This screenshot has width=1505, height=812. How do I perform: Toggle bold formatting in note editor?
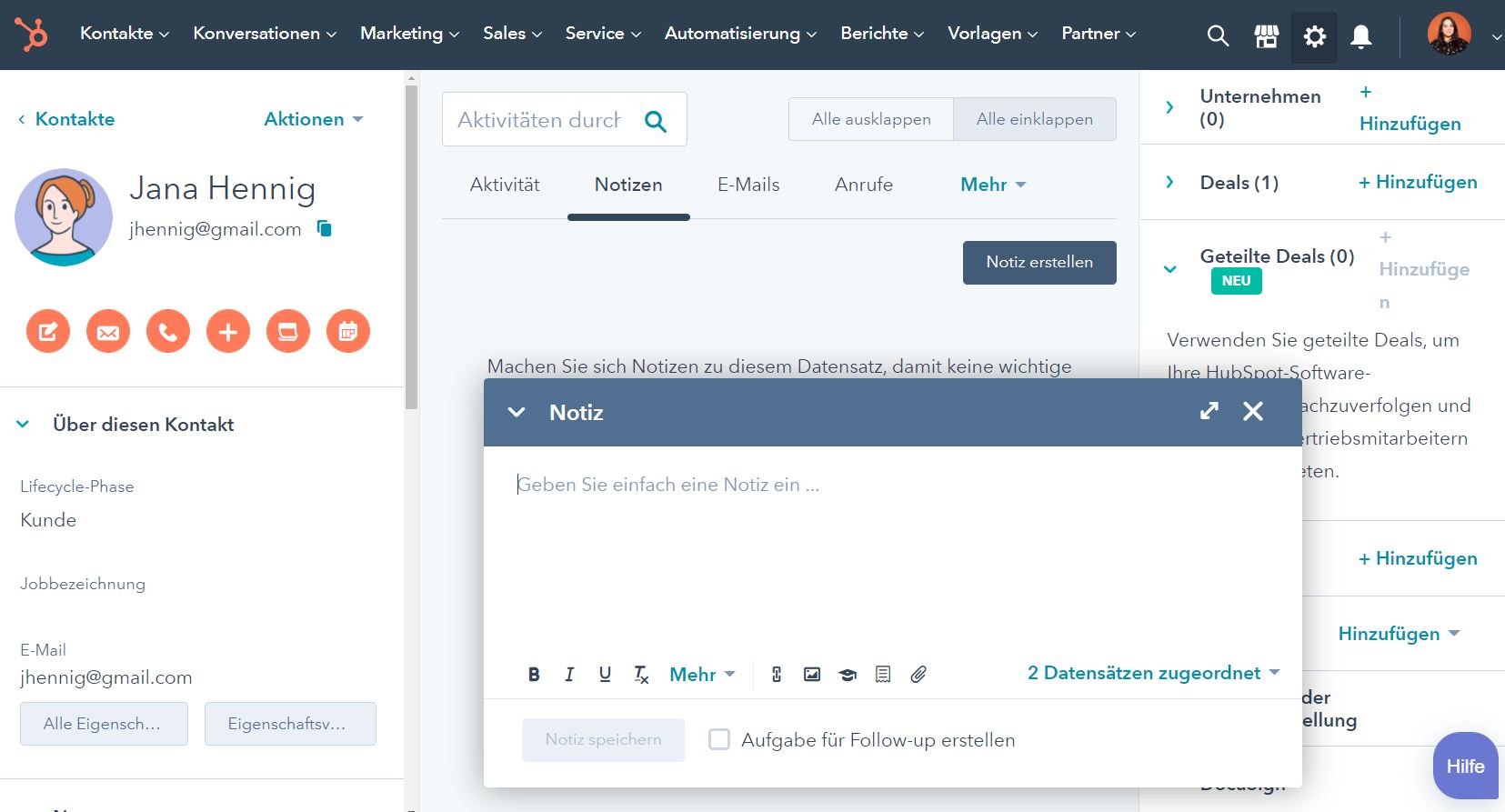534,675
